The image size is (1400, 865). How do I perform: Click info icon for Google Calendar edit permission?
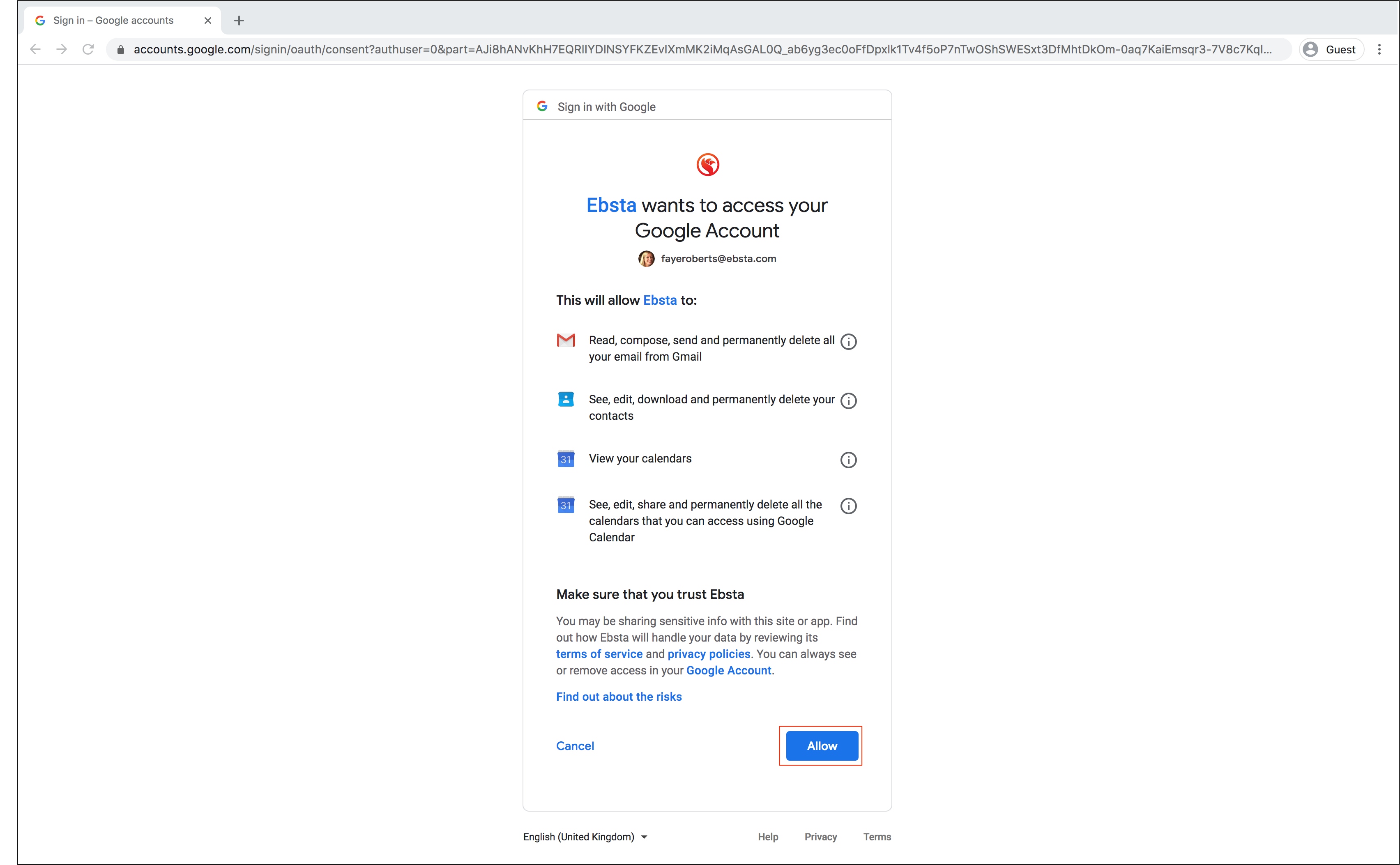[x=848, y=506]
